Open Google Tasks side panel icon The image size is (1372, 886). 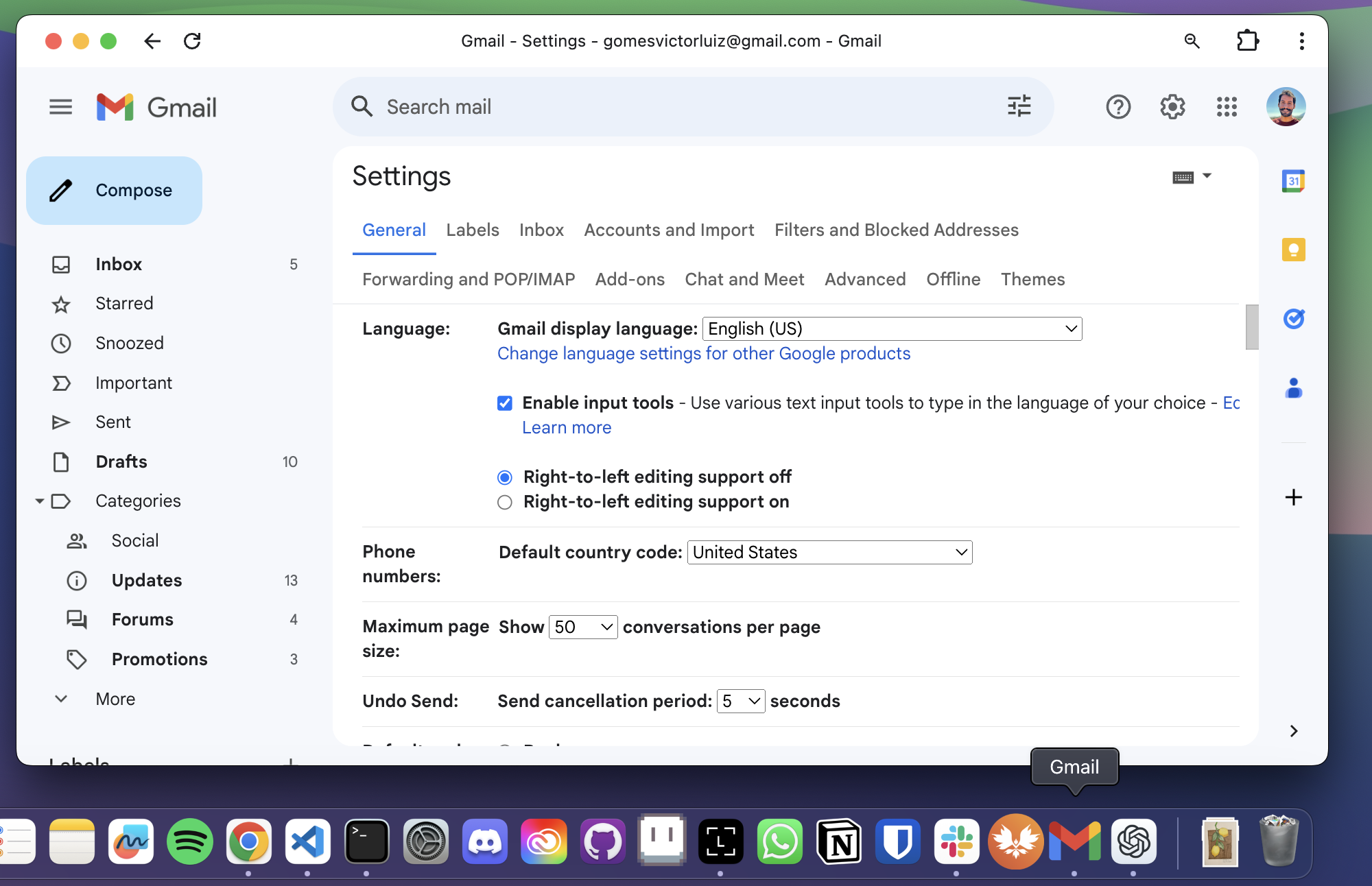[1293, 318]
